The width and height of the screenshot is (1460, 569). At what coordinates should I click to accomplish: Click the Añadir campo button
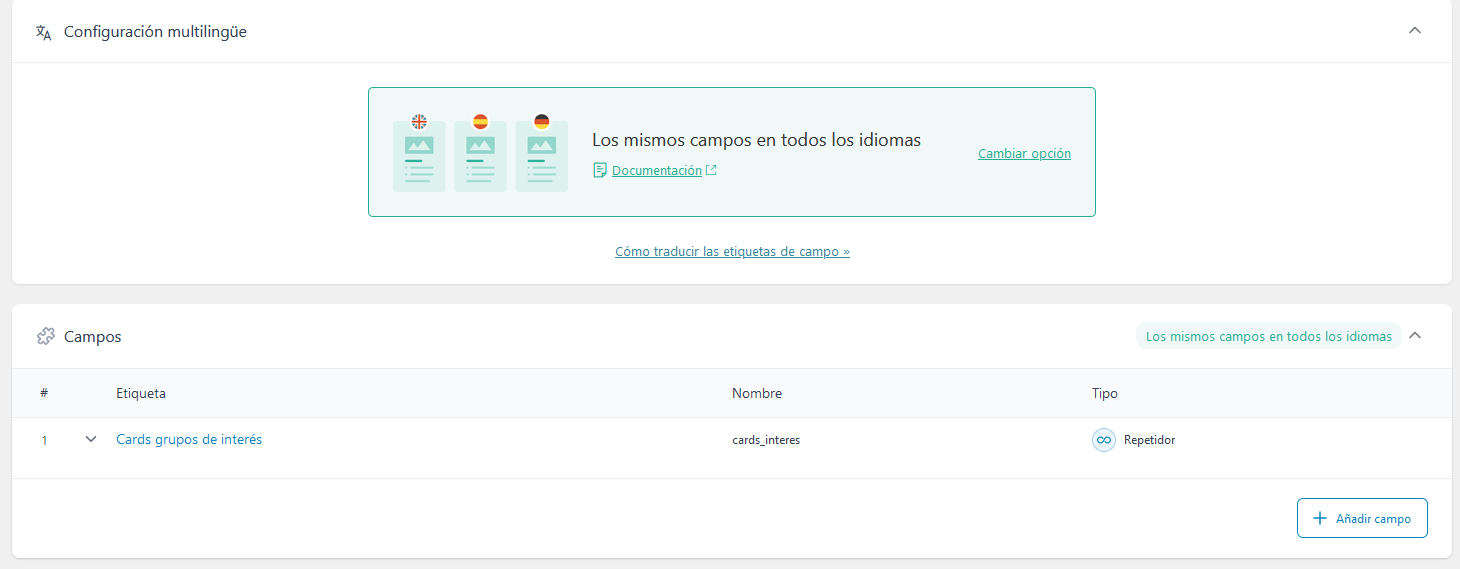tap(1361, 518)
